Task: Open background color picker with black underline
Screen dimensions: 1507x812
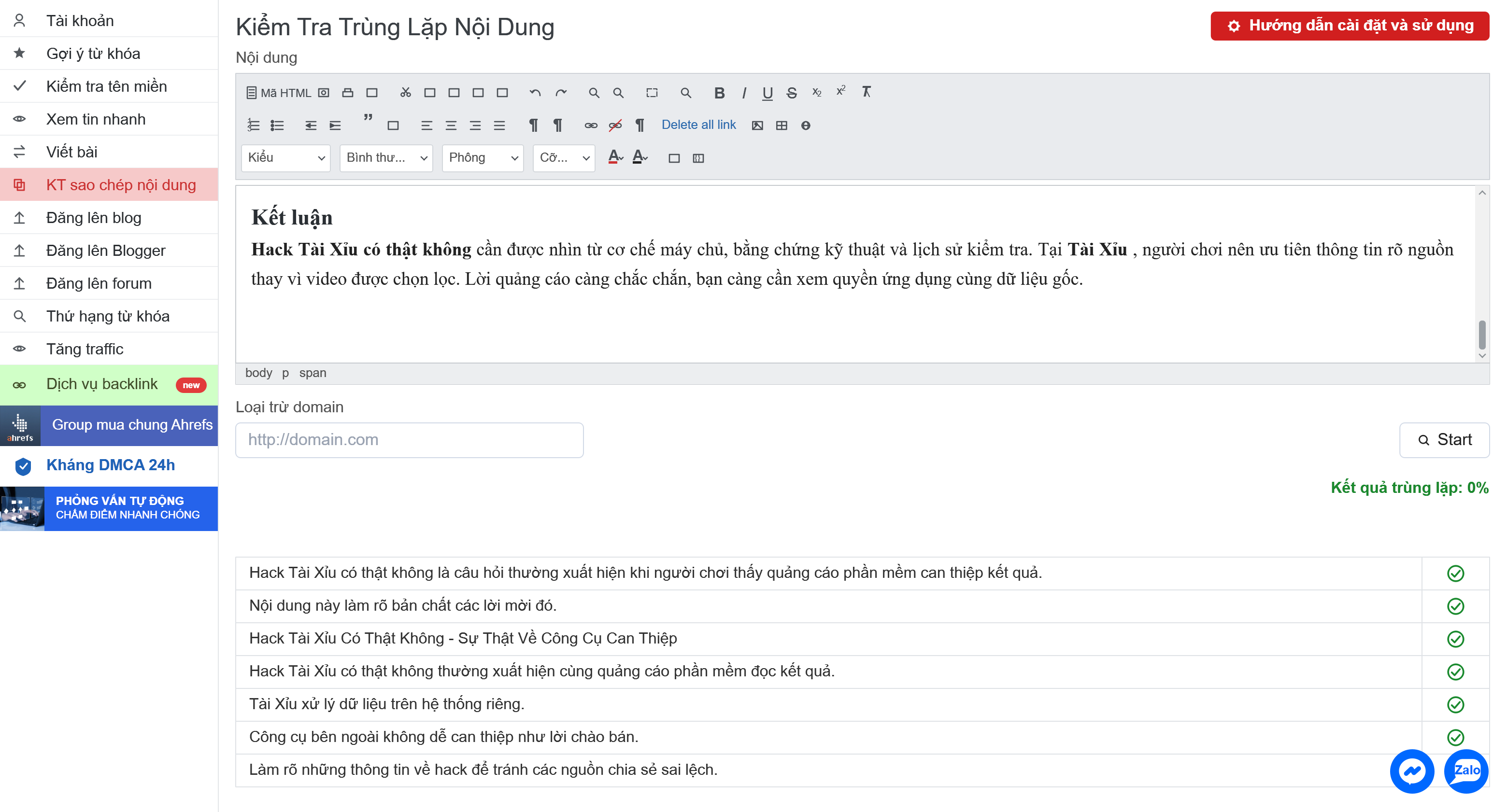Action: click(x=640, y=157)
